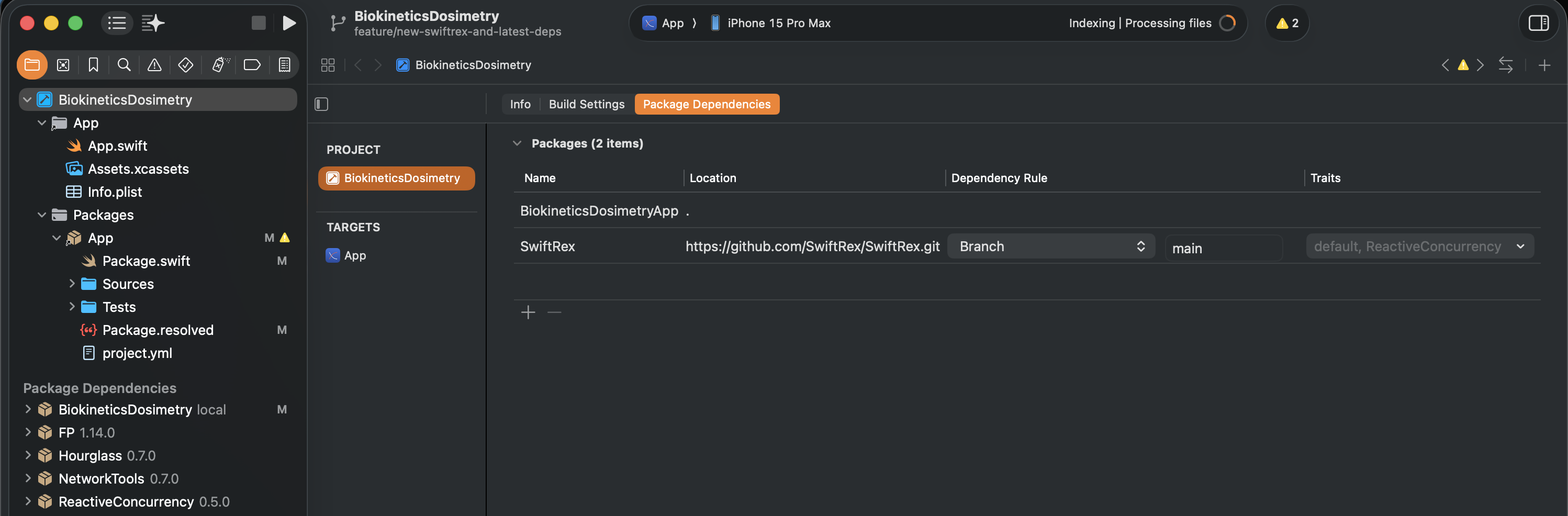Switch to the Info tab
The height and width of the screenshot is (516, 1568).
[520, 104]
